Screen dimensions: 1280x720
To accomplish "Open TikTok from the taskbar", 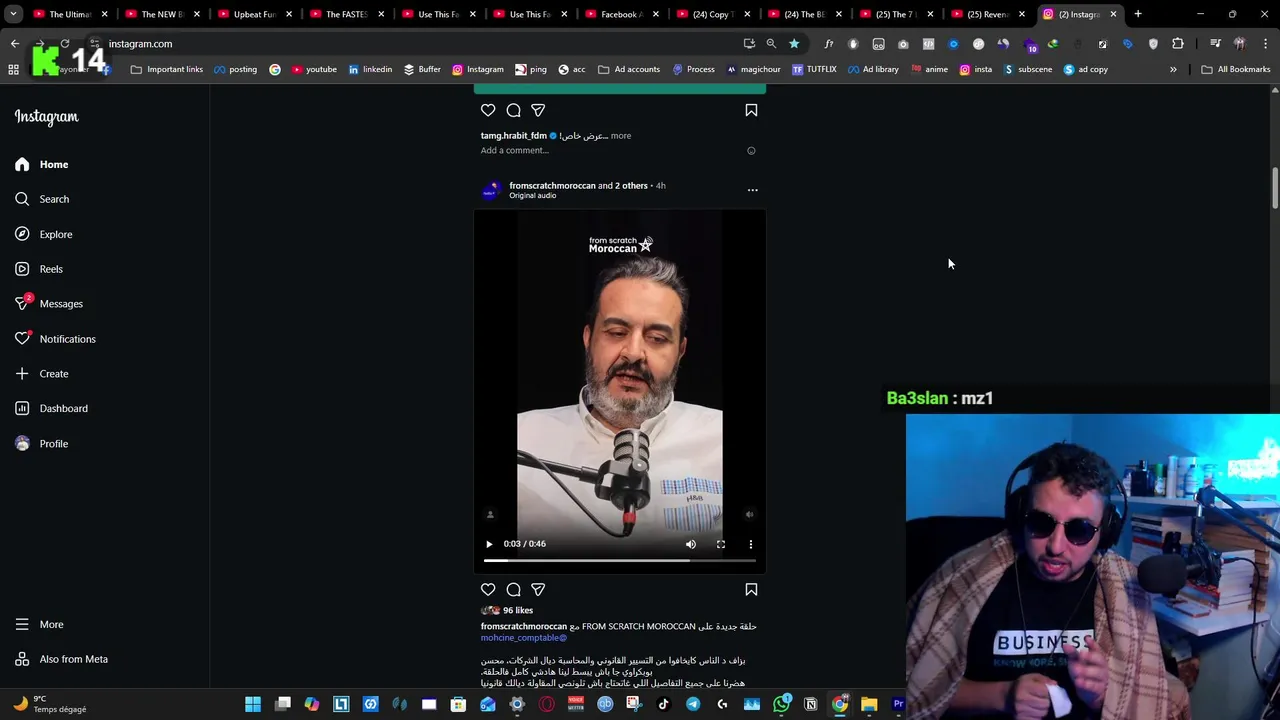I will point(663,704).
